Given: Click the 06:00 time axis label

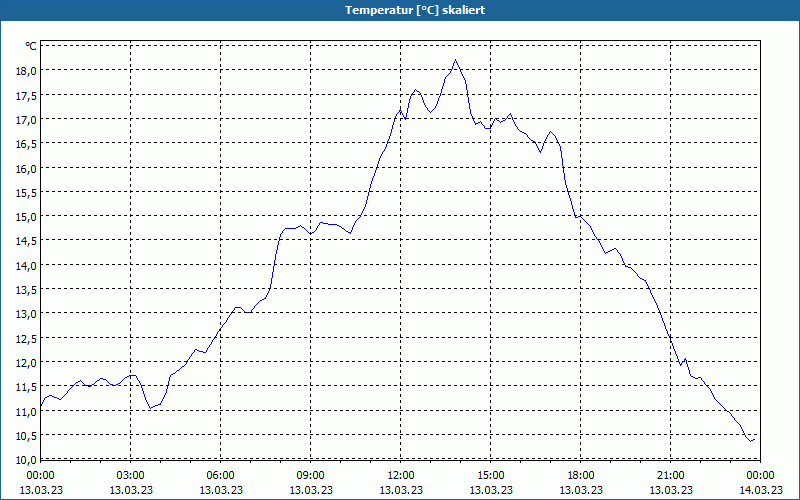Looking at the screenshot, I should pos(220,476).
